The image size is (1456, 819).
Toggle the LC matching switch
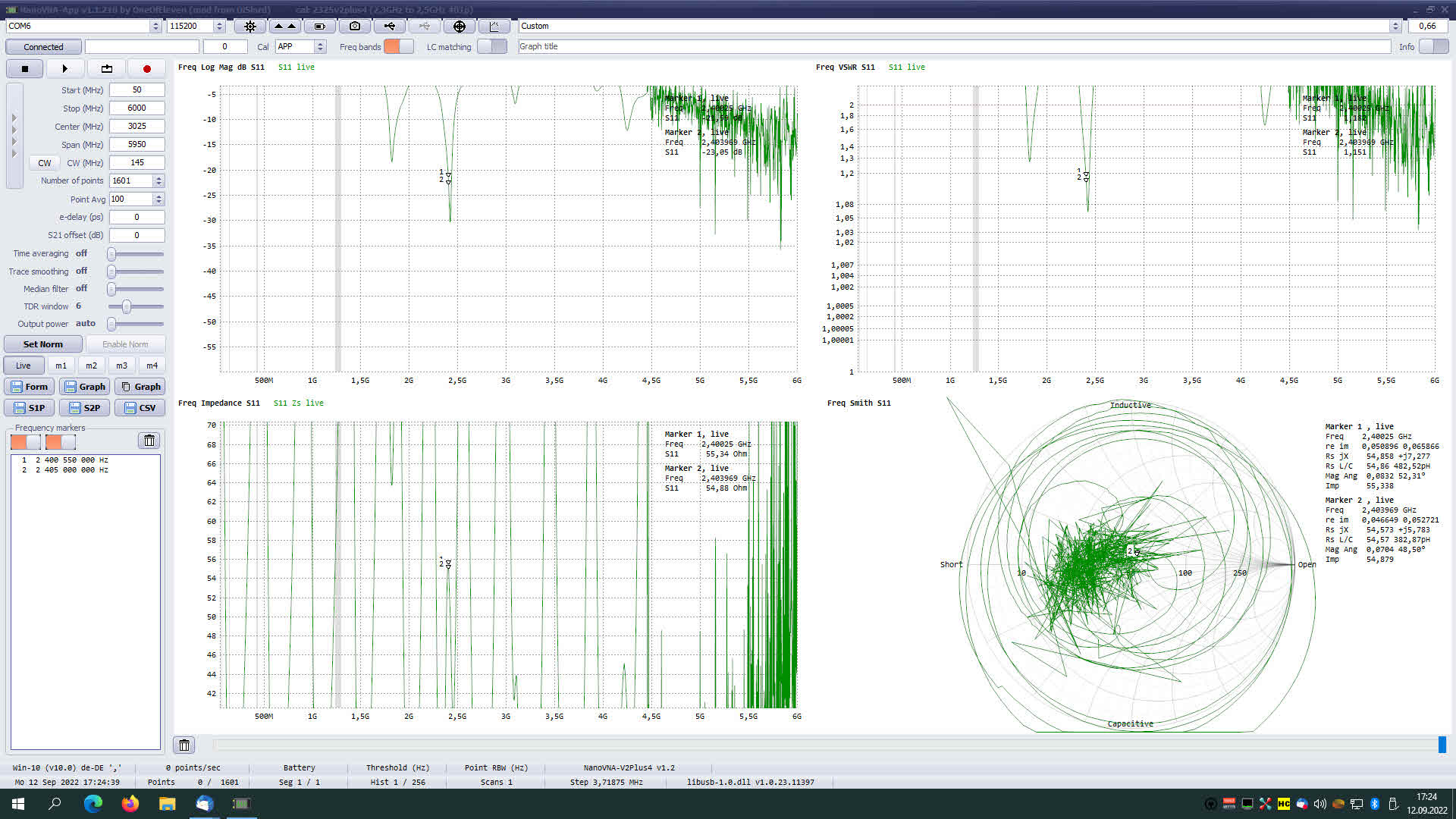tap(492, 46)
